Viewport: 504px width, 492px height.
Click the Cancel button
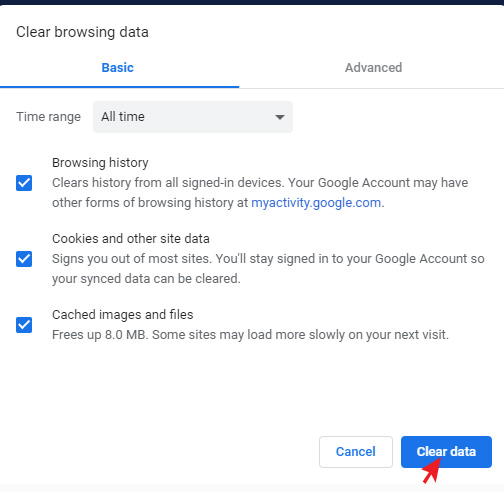pyautogui.click(x=356, y=452)
